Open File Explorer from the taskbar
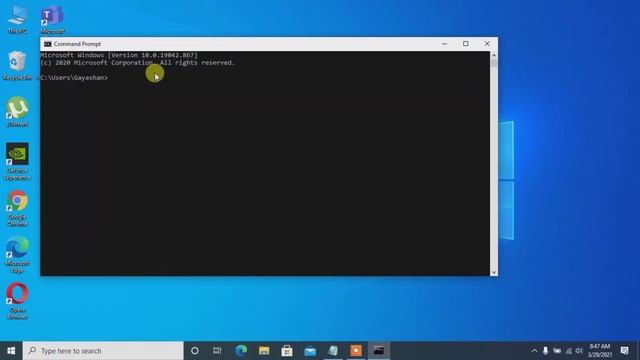Screen dimensions: 640x360 pyautogui.click(x=264, y=351)
